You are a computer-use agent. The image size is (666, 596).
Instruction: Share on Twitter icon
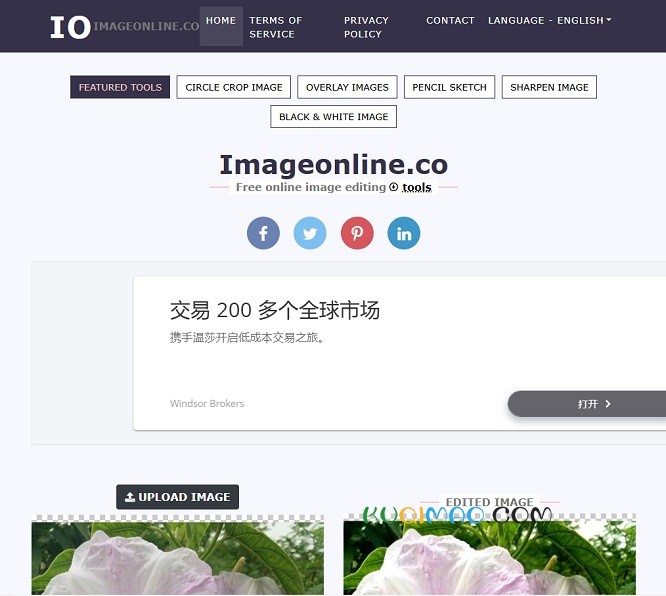pos(310,233)
